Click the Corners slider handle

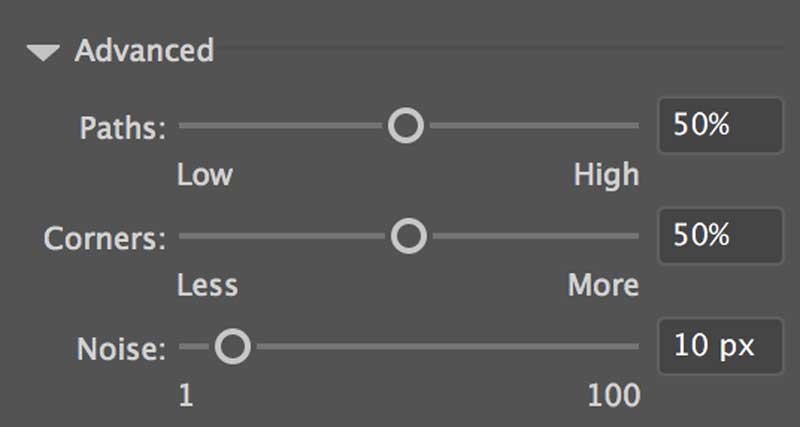pyautogui.click(x=408, y=237)
